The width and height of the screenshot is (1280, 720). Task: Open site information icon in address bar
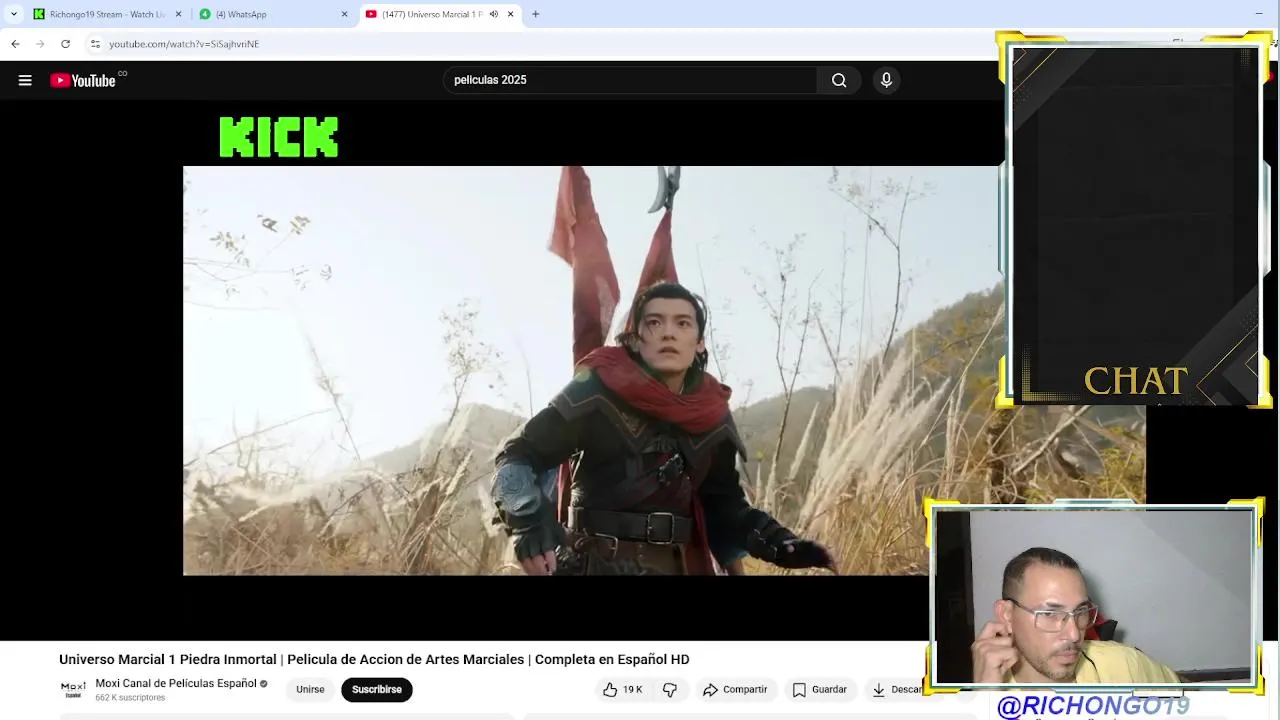click(95, 44)
